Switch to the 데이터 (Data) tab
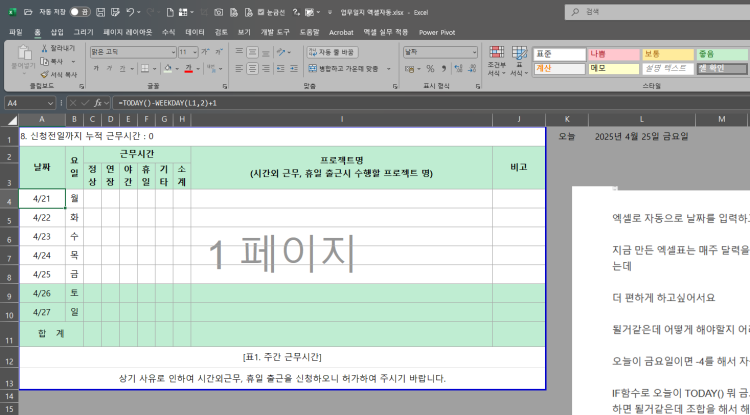This screenshot has height=415, width=750. (195, 32)
